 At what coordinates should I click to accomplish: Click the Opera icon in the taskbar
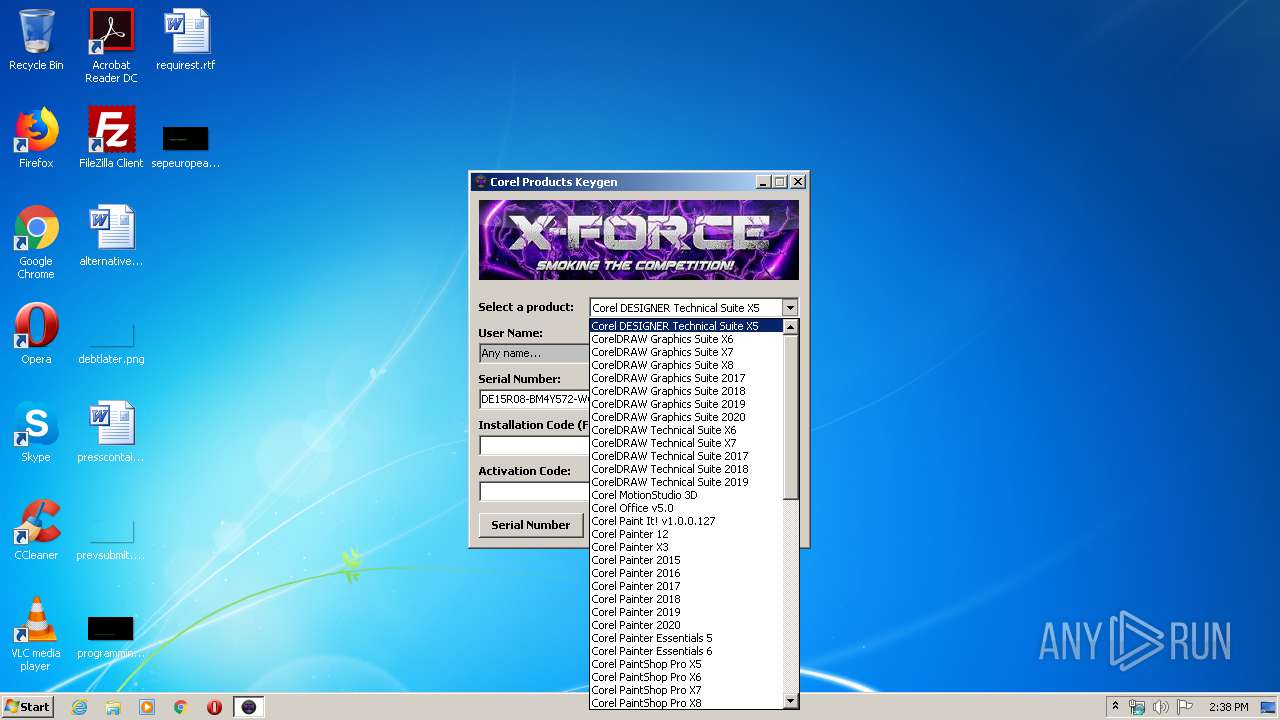(214, 707)
